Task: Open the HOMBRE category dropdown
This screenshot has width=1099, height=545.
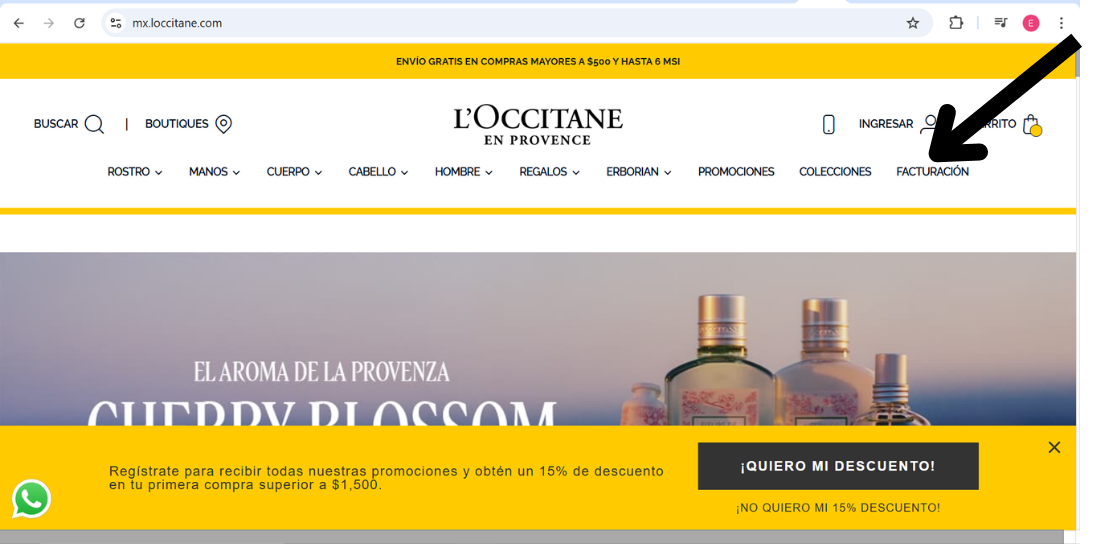Action: tap(463, 172)
